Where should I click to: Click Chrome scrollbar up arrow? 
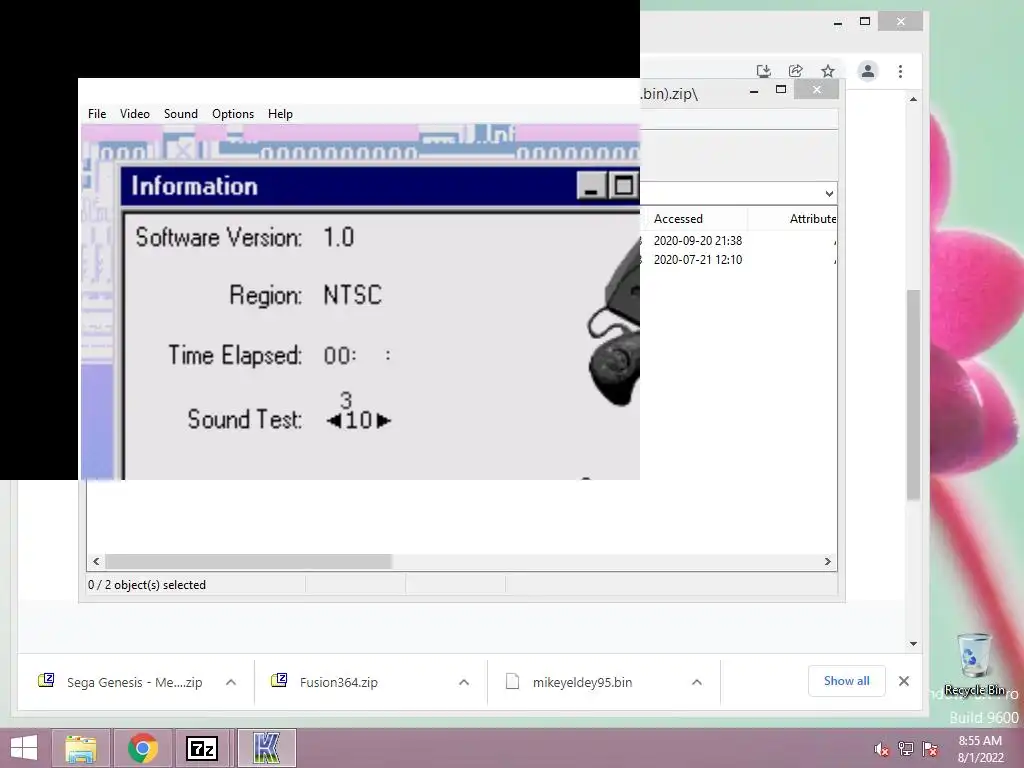click(x=913, y=99)
